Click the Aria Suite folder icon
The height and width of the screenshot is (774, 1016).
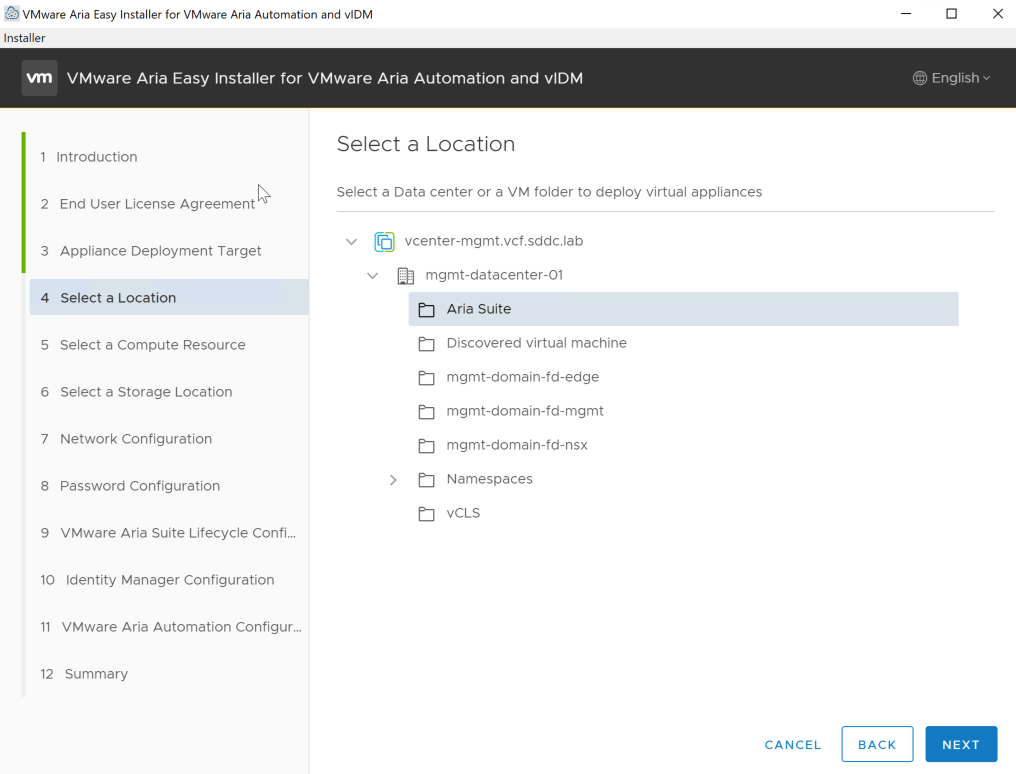[x=427, y=310]
